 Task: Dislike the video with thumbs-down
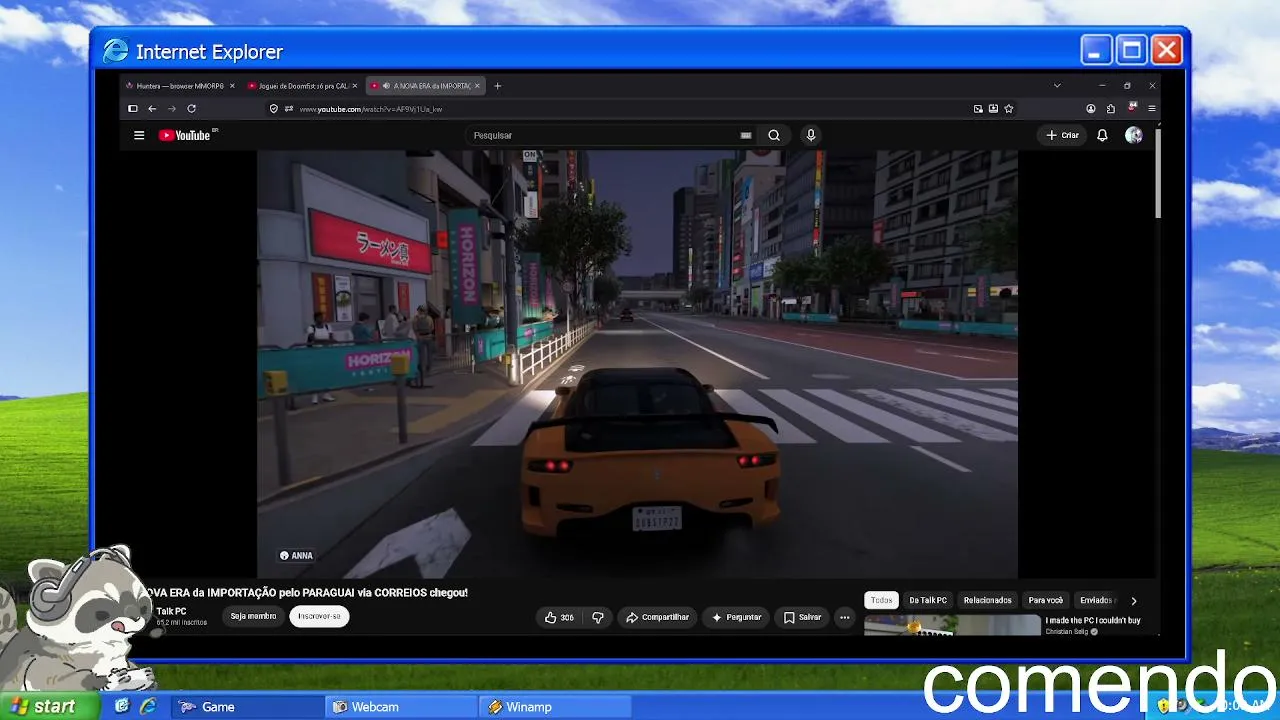[598, 617]
